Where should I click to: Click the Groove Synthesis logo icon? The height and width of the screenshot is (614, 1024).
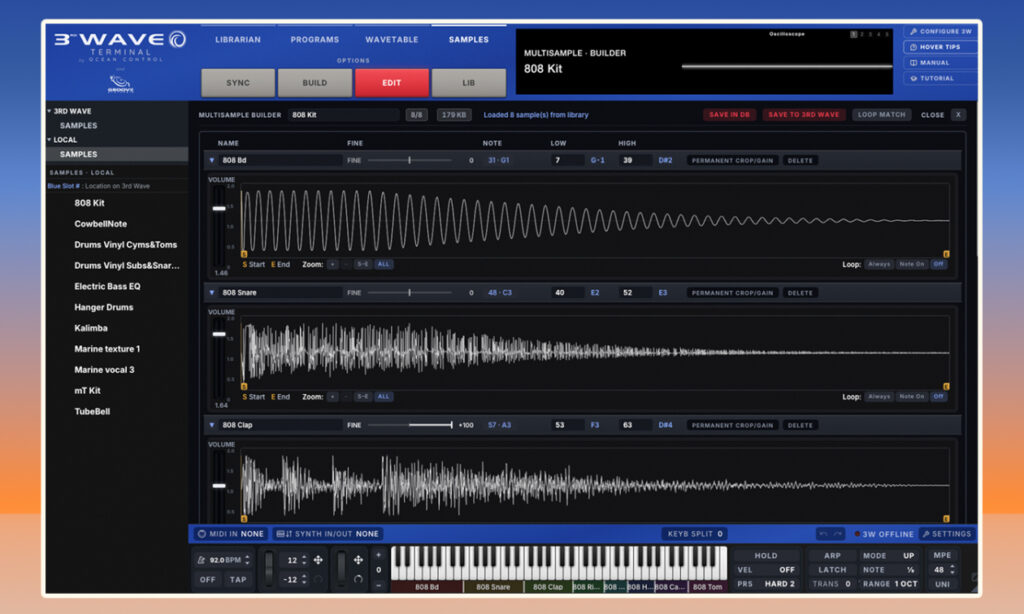120,84
